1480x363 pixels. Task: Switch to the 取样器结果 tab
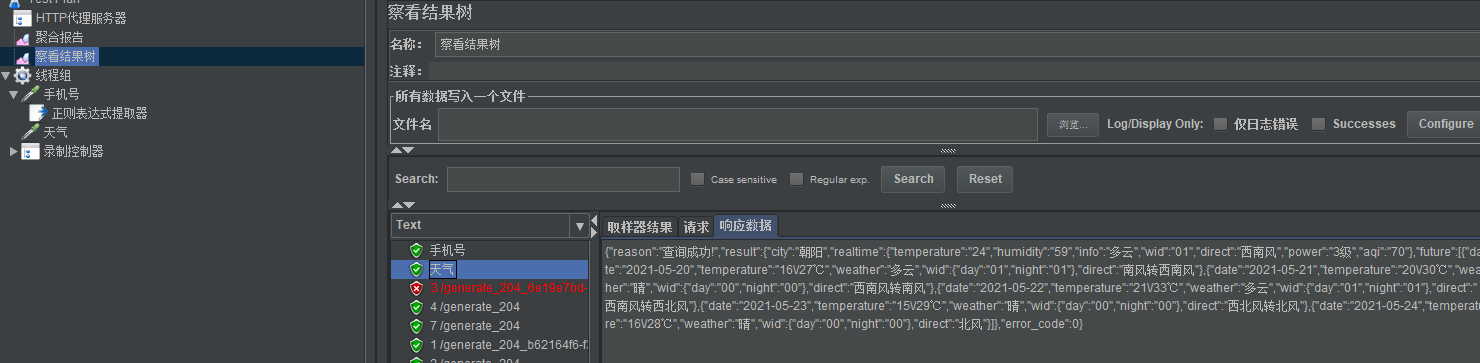(640, 226)
